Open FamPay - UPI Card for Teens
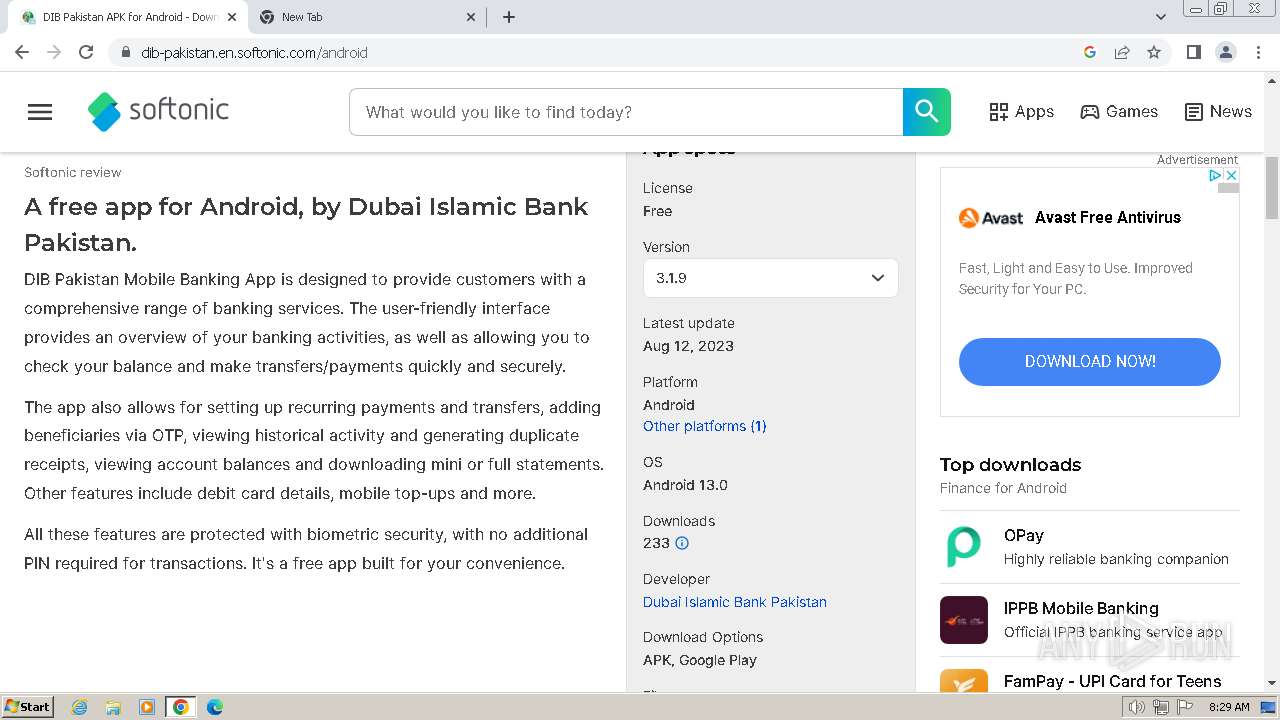This screenshot has width=1280, height=720. coord(1112,681)
